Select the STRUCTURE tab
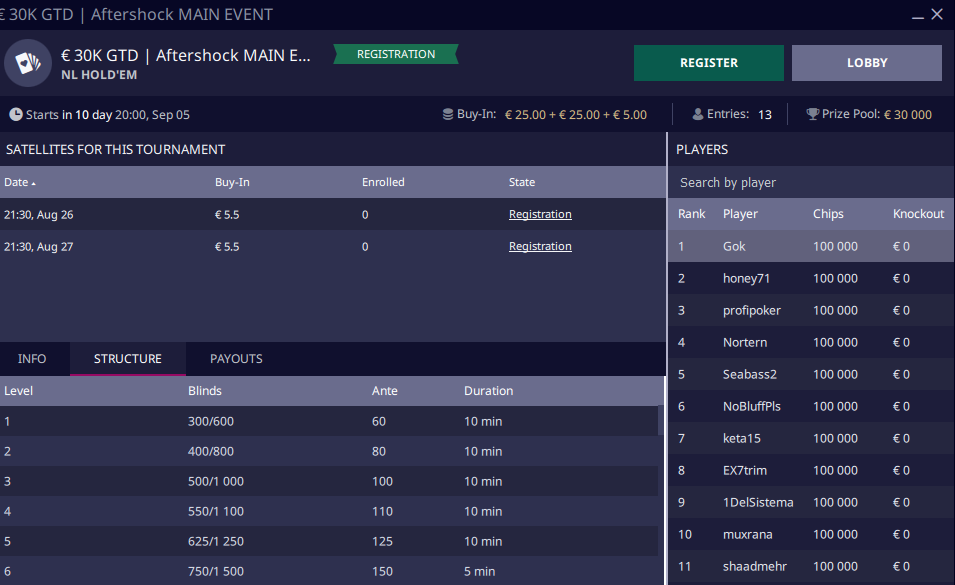The width and height of the screenshot is (955, 585). 127,359
